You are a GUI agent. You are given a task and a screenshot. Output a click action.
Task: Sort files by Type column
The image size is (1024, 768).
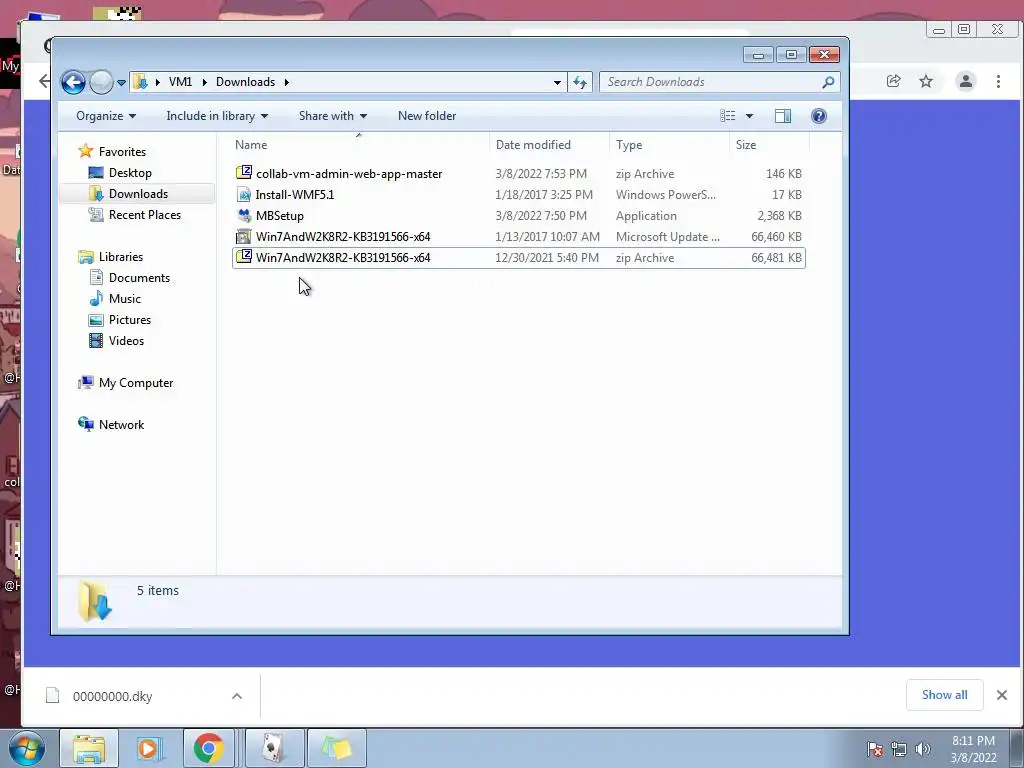tap(669, 144)
